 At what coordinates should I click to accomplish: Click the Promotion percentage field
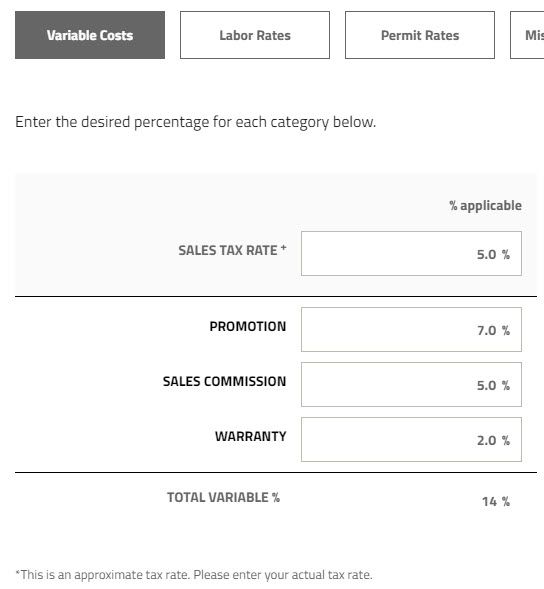pyautogui.click(x=411, y=329)
